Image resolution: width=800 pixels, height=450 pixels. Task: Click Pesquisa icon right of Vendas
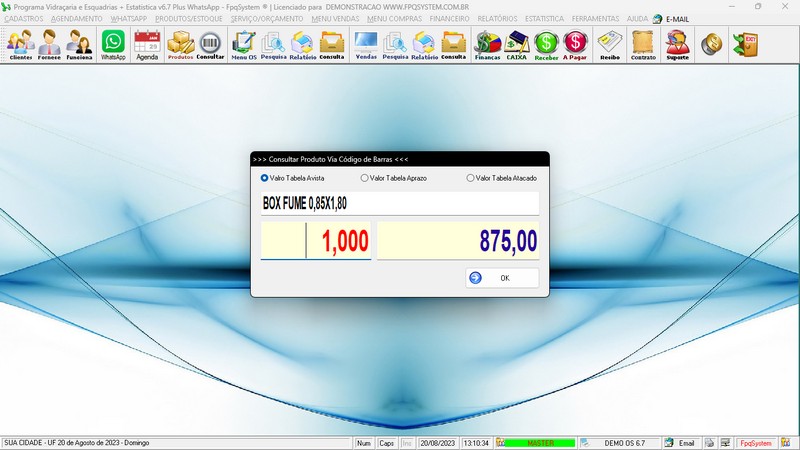tap(395, 45)
